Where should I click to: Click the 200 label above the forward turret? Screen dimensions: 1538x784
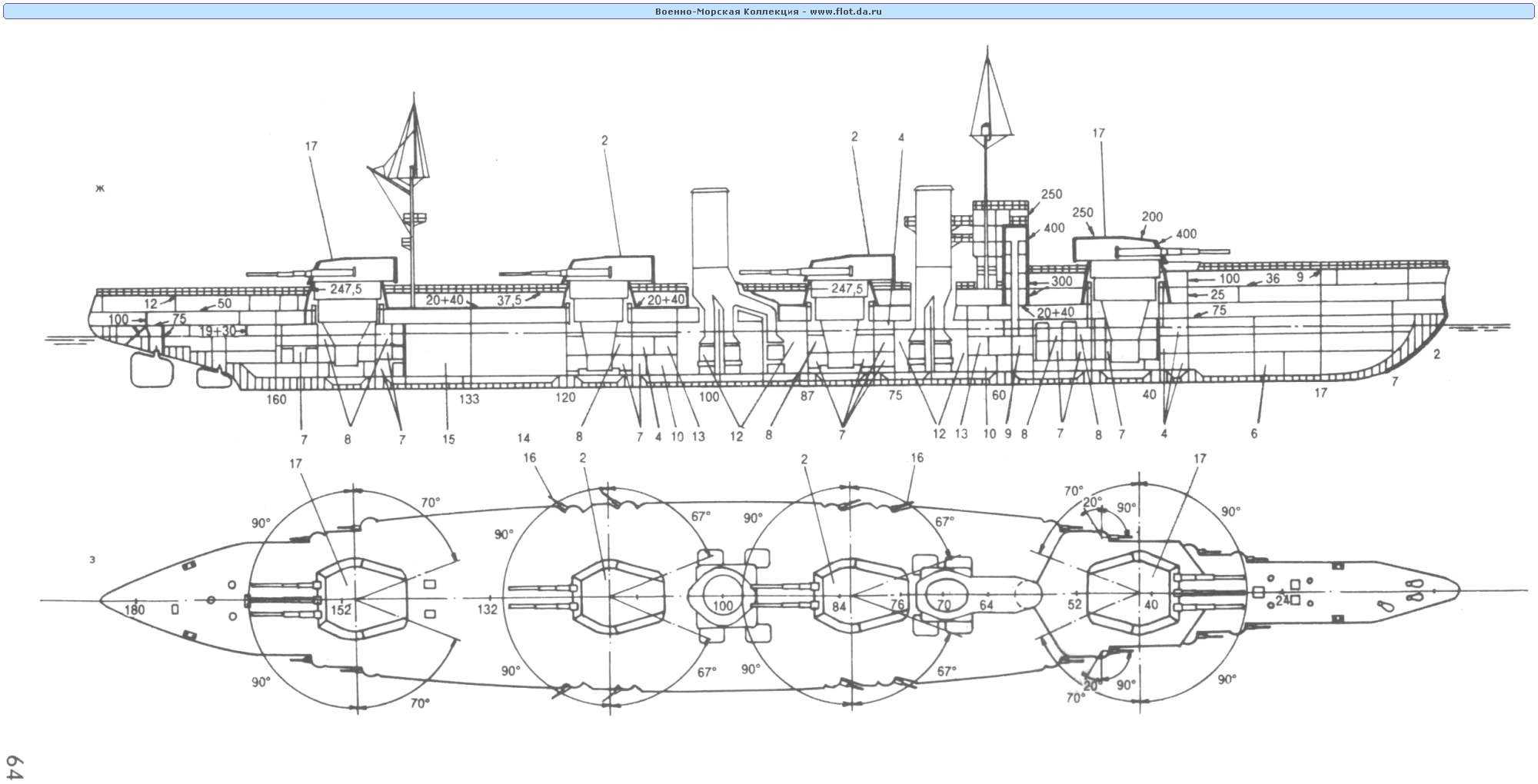pyautogui.click(x=1152, y=217)
